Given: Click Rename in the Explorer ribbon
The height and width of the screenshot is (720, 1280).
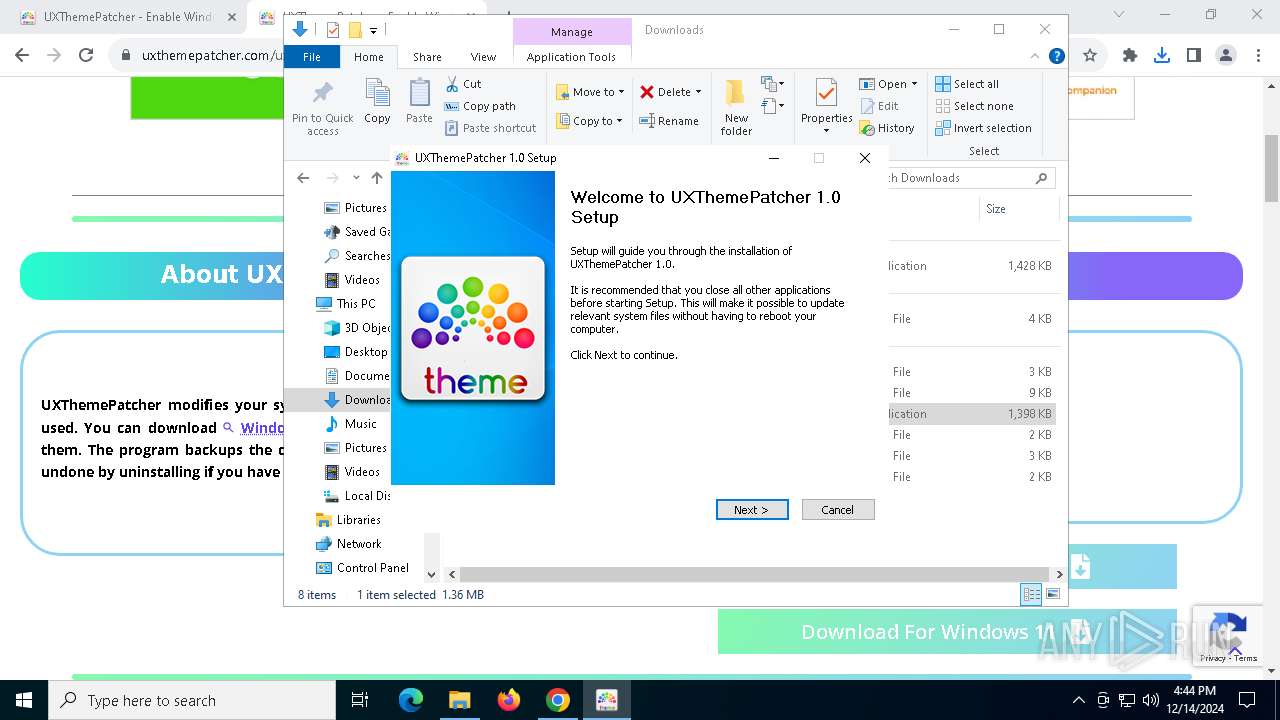Looking at the screenshot, I should coord(669,121).
